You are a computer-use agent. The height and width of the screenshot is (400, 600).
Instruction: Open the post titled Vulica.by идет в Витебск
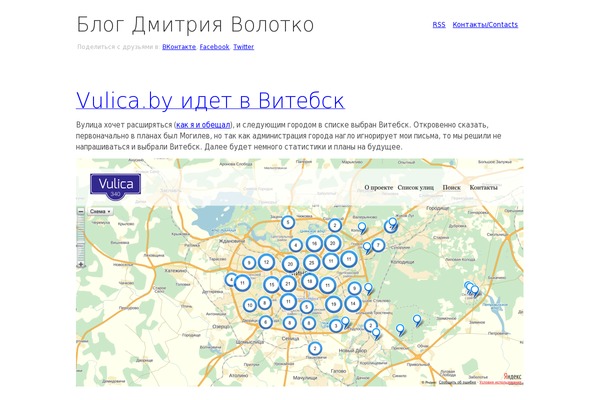click(x=210, y=100)
